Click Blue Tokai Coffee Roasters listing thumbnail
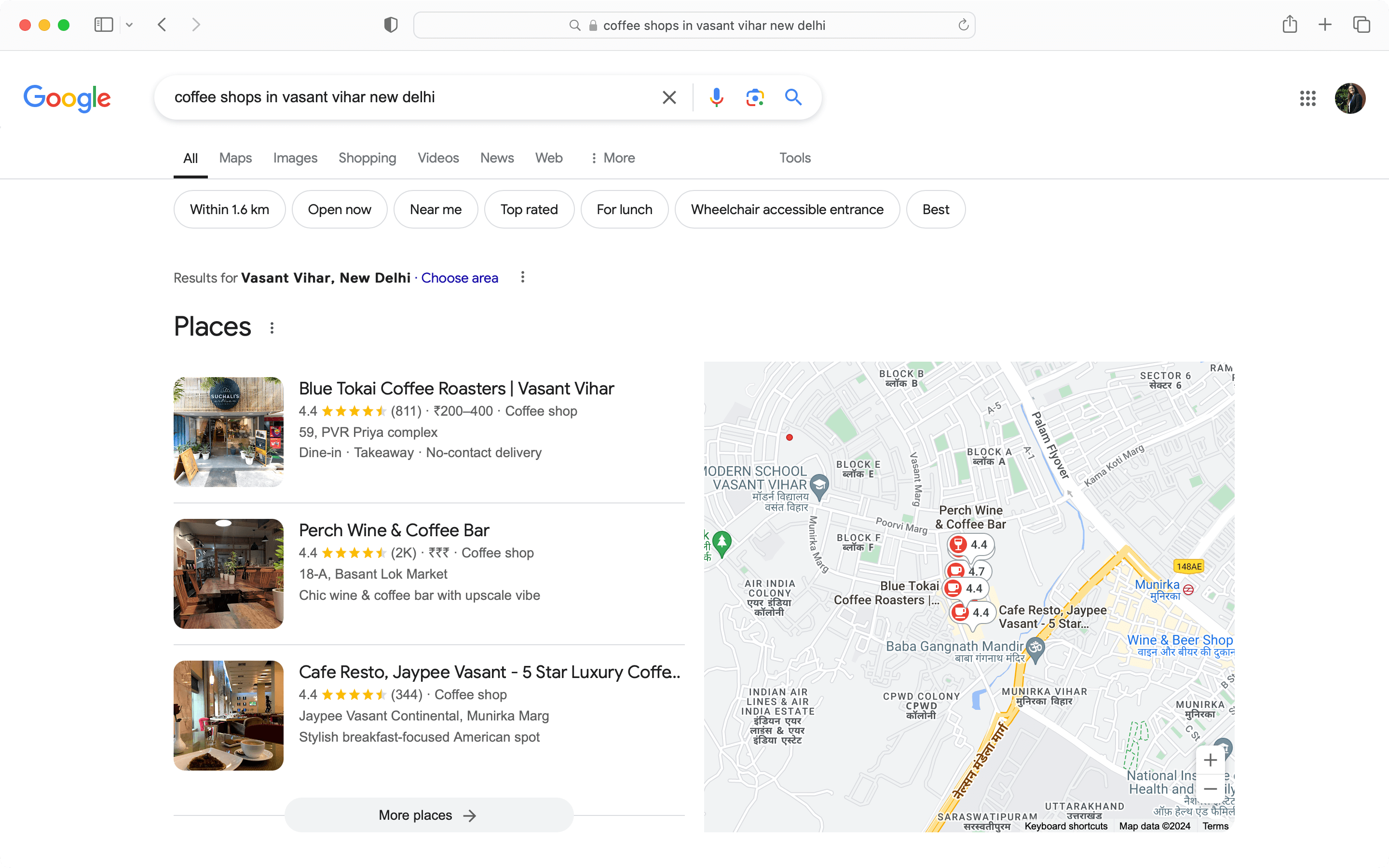 pos(228,431)
